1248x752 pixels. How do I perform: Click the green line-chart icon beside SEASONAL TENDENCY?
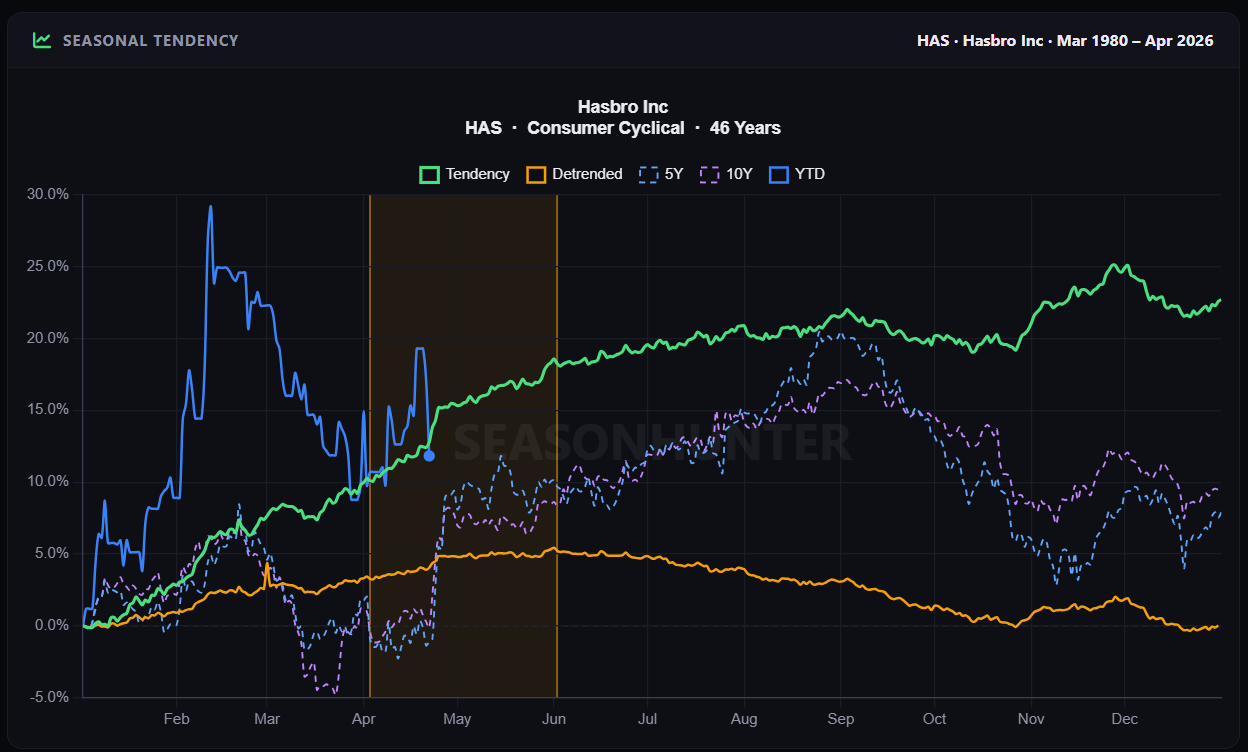coord(41,40)
